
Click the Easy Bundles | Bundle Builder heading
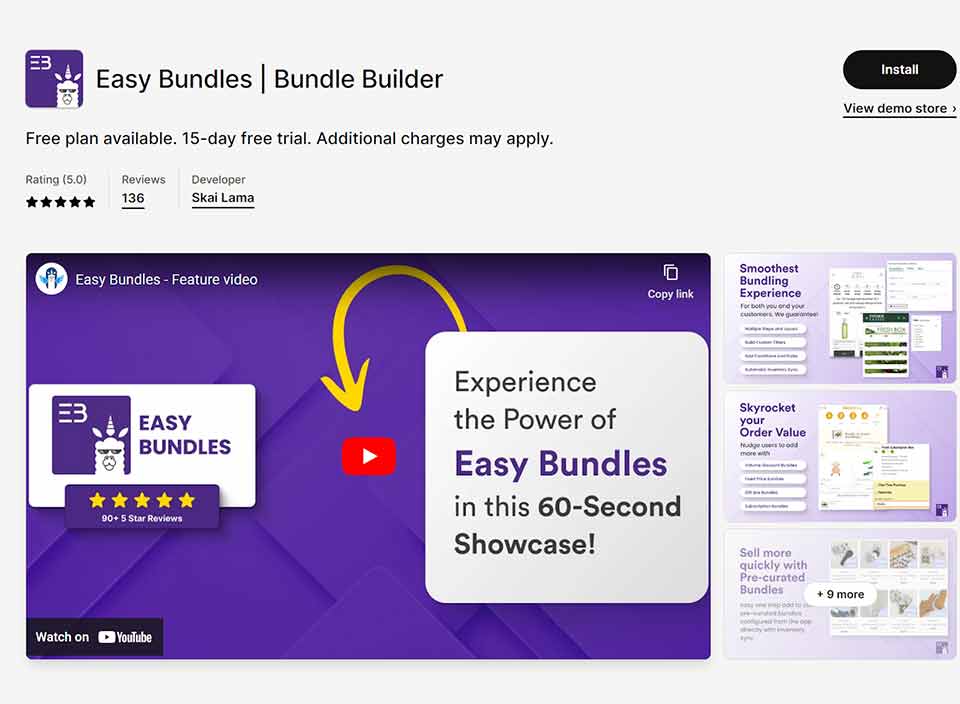(269, 79)
